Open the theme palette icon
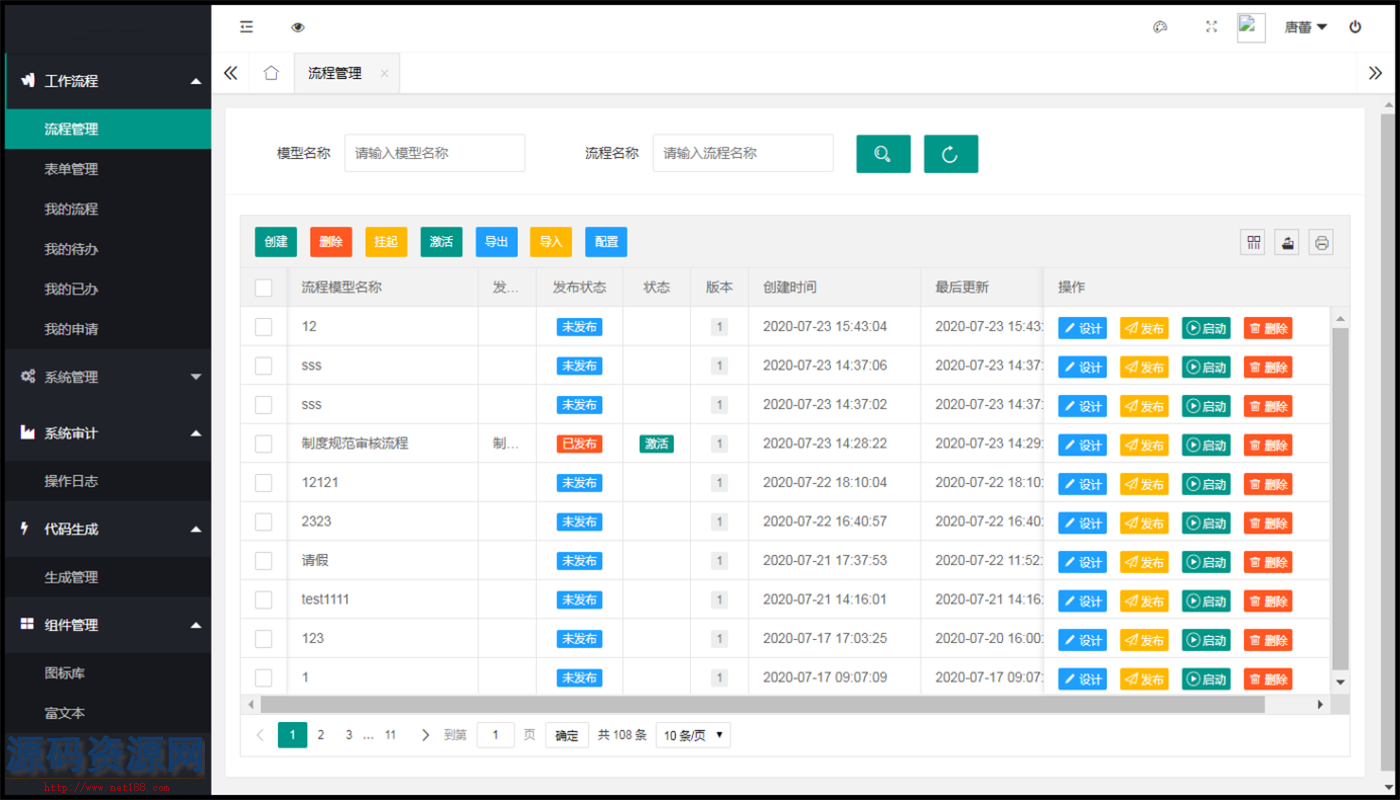The image size is (1400, 800). (1160, 27)
